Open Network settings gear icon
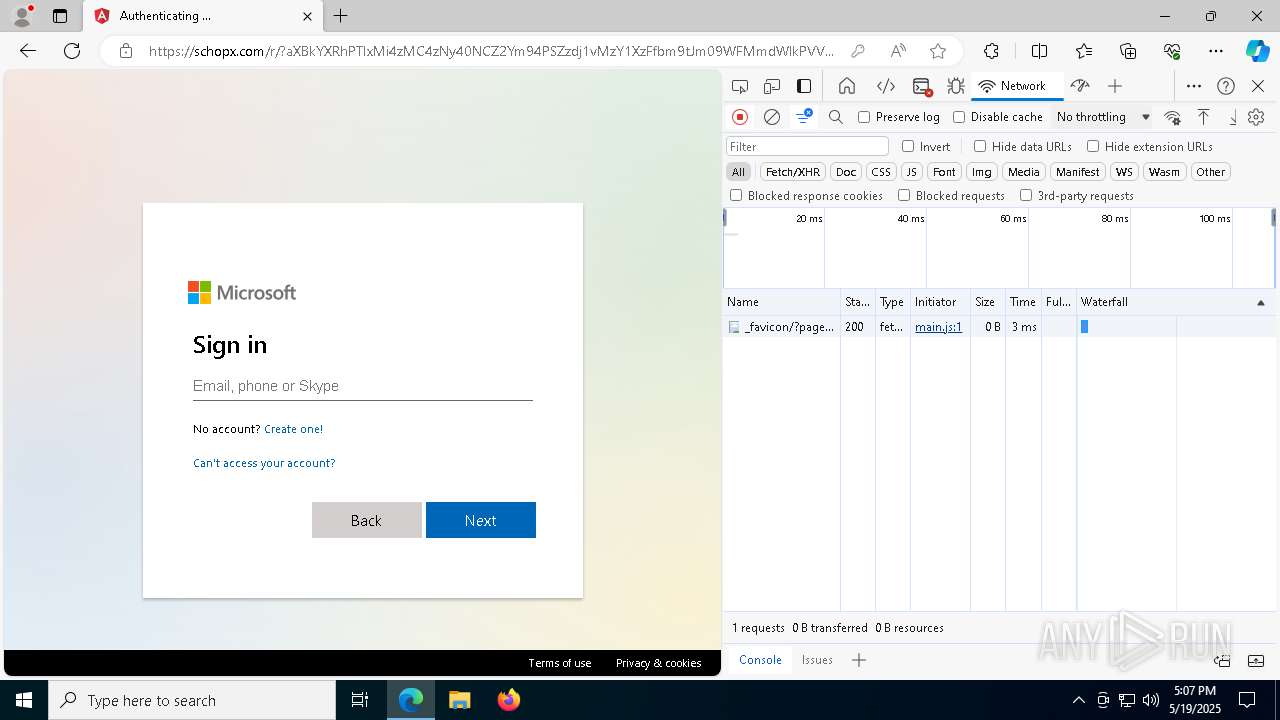This screenshot has width=1280, height=720. (1257, 117)
